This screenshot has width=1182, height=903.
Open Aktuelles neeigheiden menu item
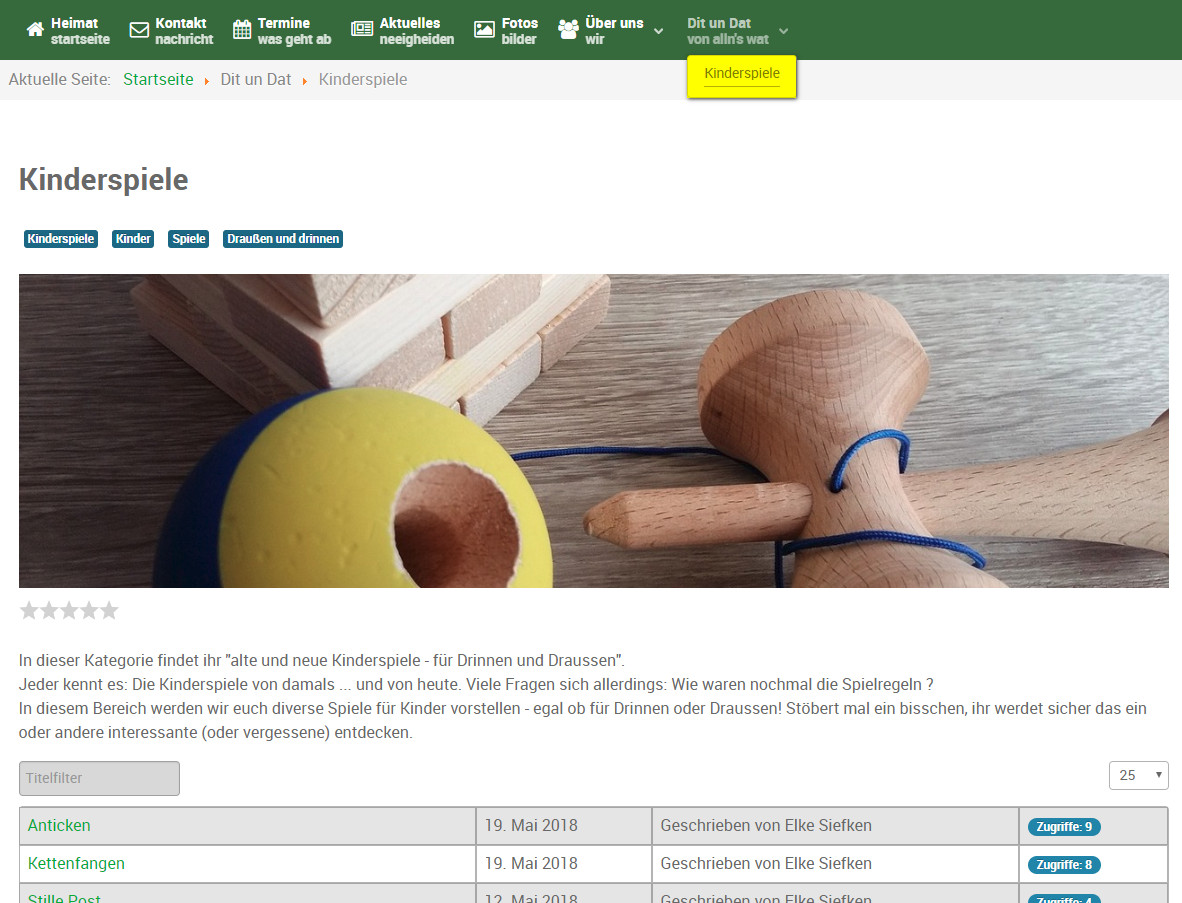[403, 31]
